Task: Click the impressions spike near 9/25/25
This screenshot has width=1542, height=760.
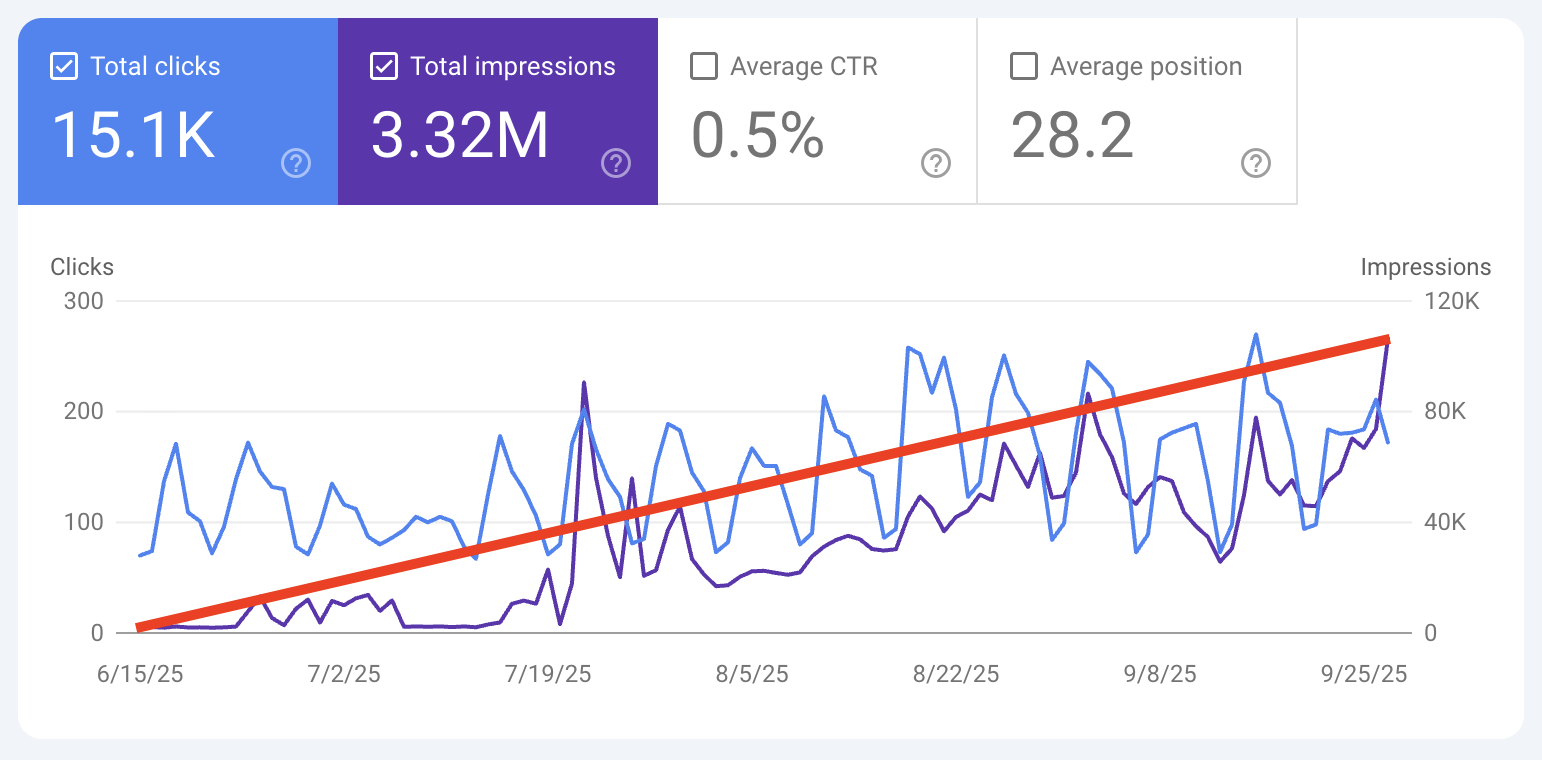Action: tap(1387, 345)
